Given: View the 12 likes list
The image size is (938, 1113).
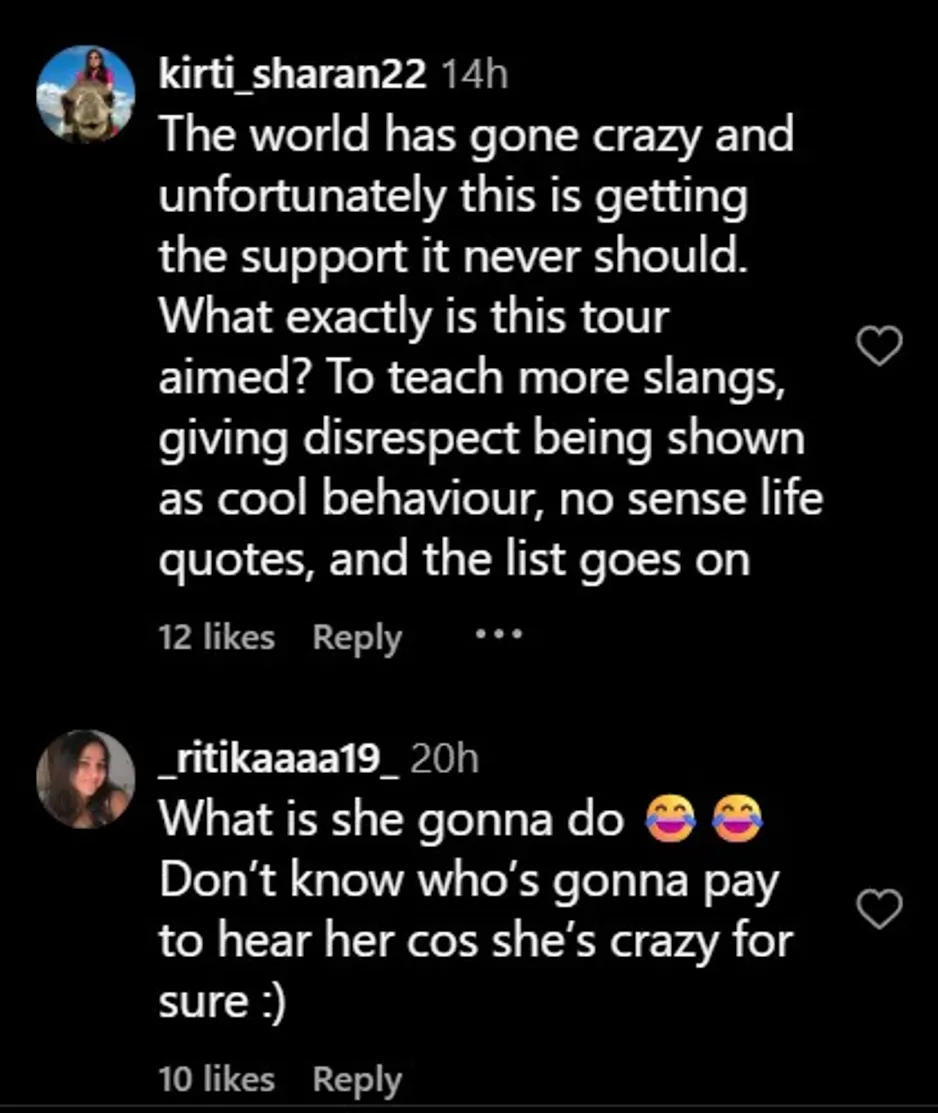Looking at the screenshot, I should coord(216,637).
